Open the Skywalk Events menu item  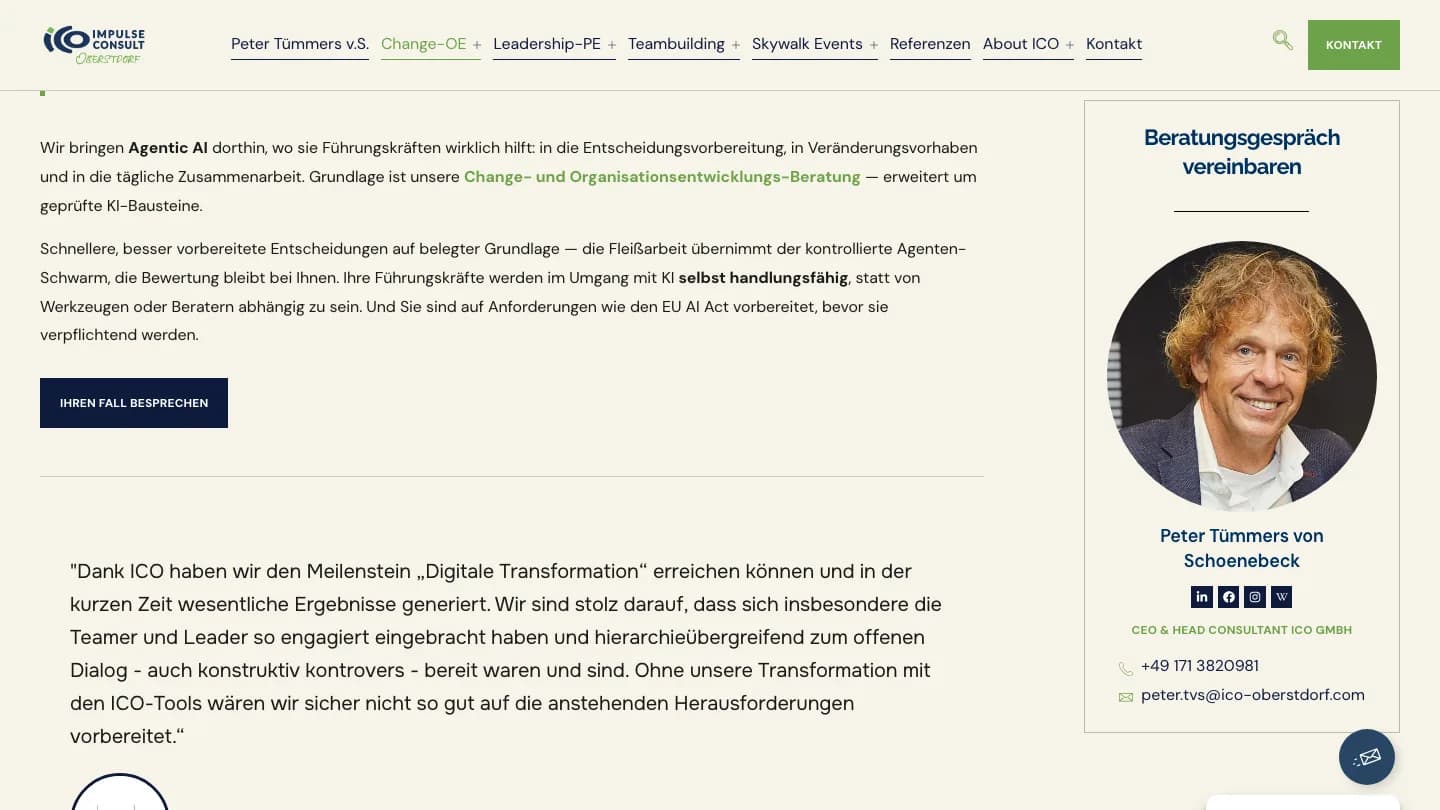pyautogui.click(x=807, y=44)
